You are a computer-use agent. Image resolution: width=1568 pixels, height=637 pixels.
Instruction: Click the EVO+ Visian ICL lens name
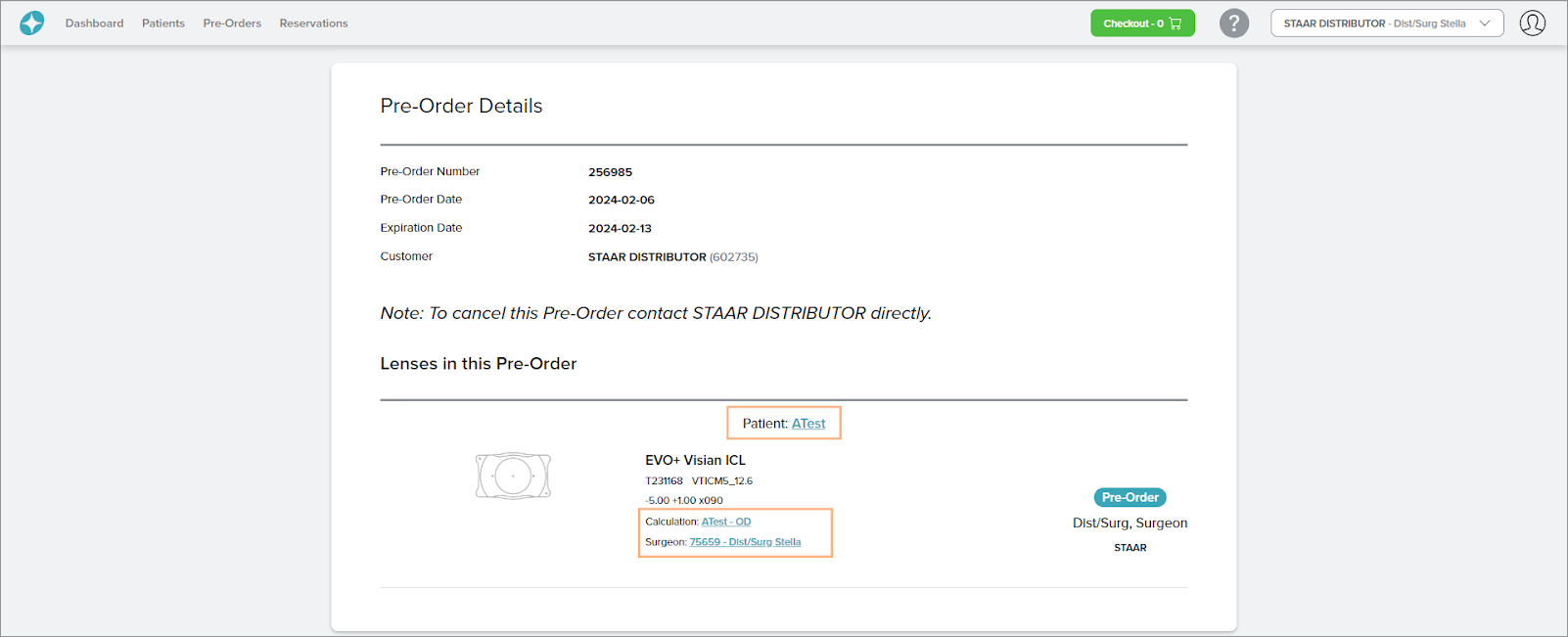[695, 460]
